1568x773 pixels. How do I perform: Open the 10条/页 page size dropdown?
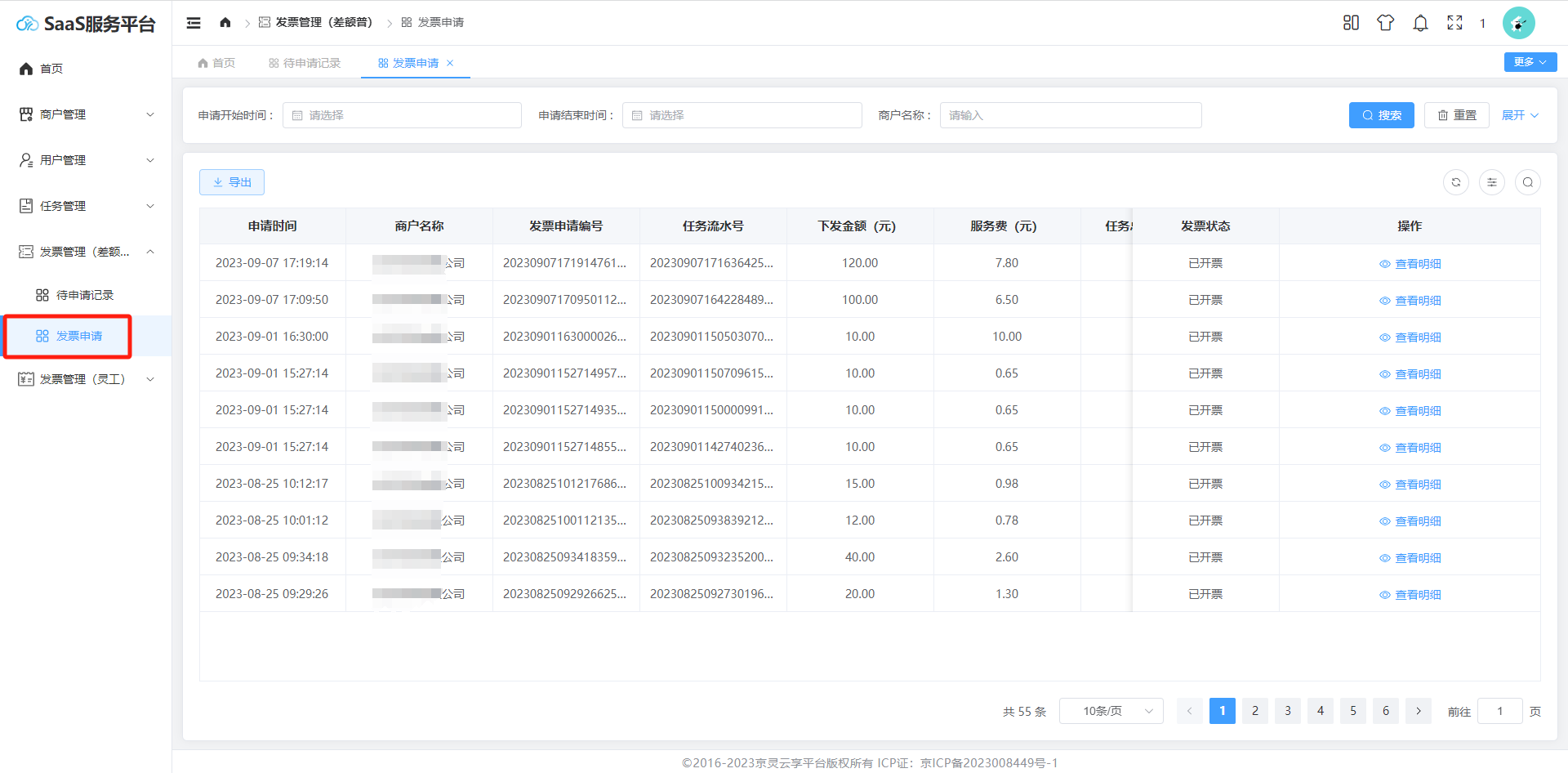(1111, 711)
